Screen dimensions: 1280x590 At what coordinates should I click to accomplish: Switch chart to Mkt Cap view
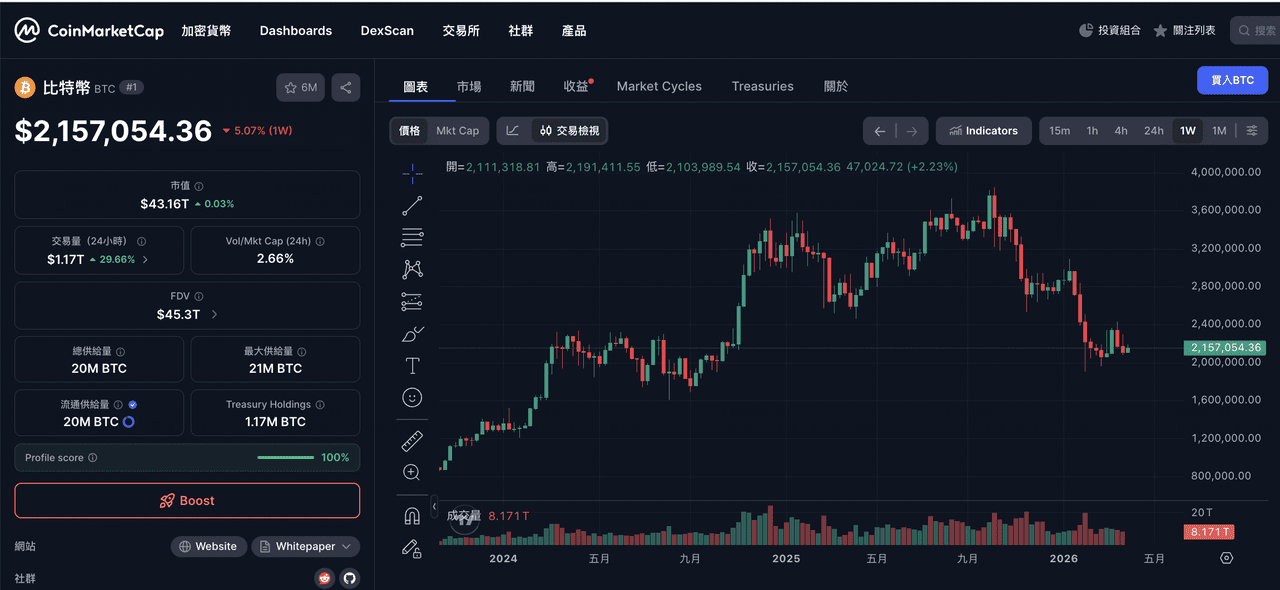pyautogui.click(x=457, y=131)
